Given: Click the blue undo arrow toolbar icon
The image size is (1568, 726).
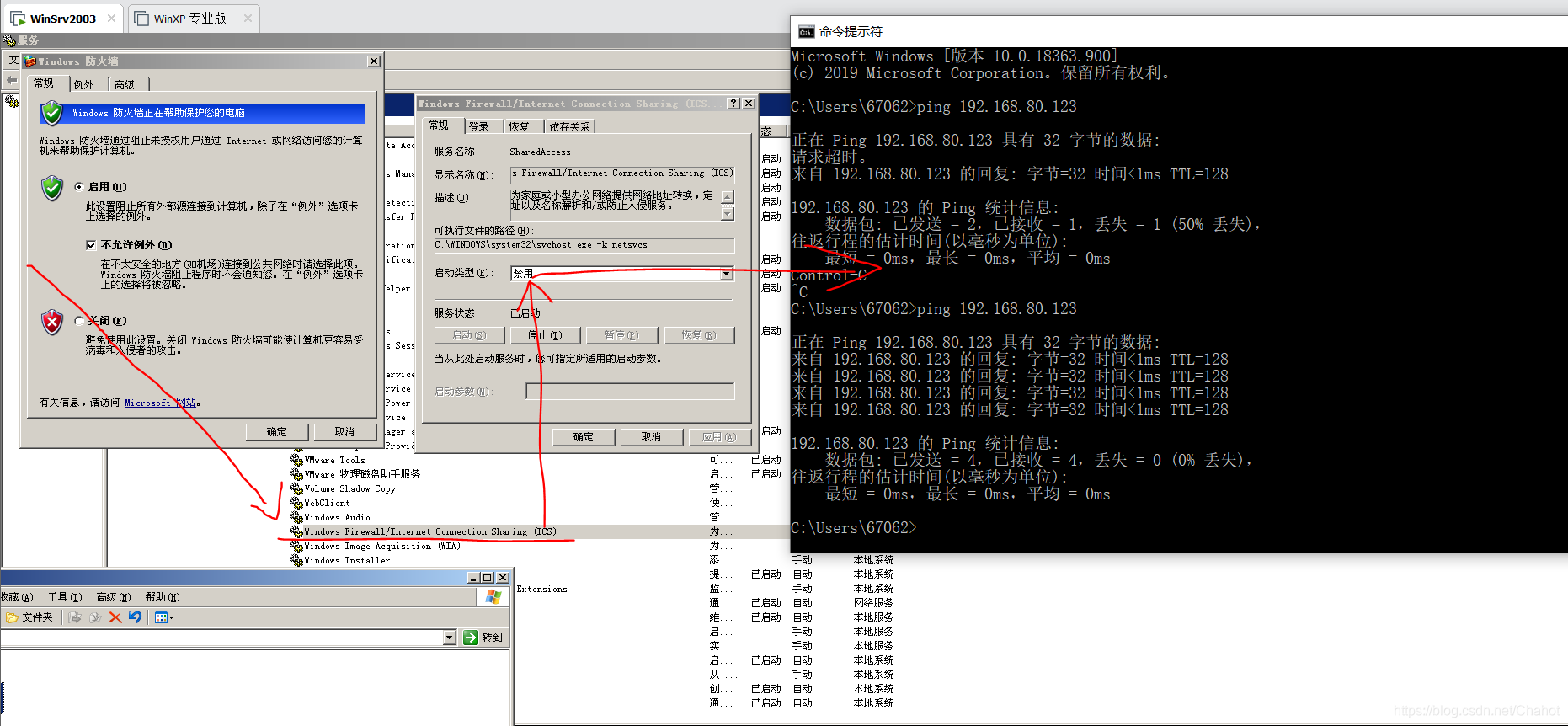Looking at the screenshot, I should coord(135,617).
